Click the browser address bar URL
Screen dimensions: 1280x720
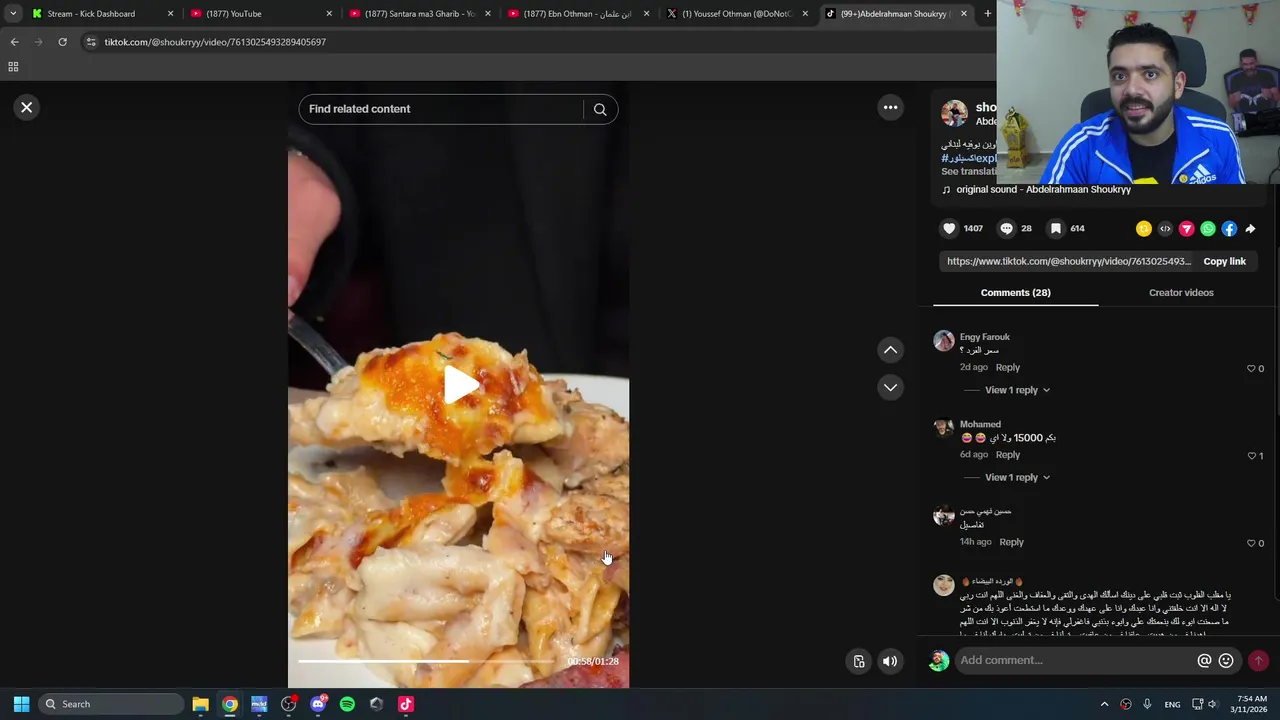click(x=215, y=42)
